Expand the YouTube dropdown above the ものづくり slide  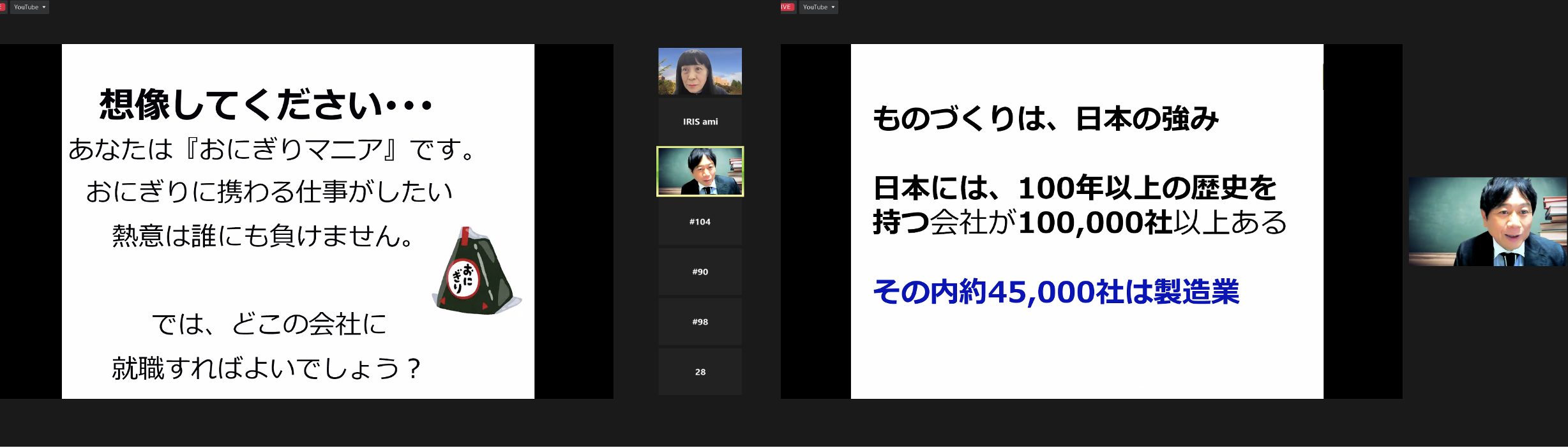click(x=818, y=7)
